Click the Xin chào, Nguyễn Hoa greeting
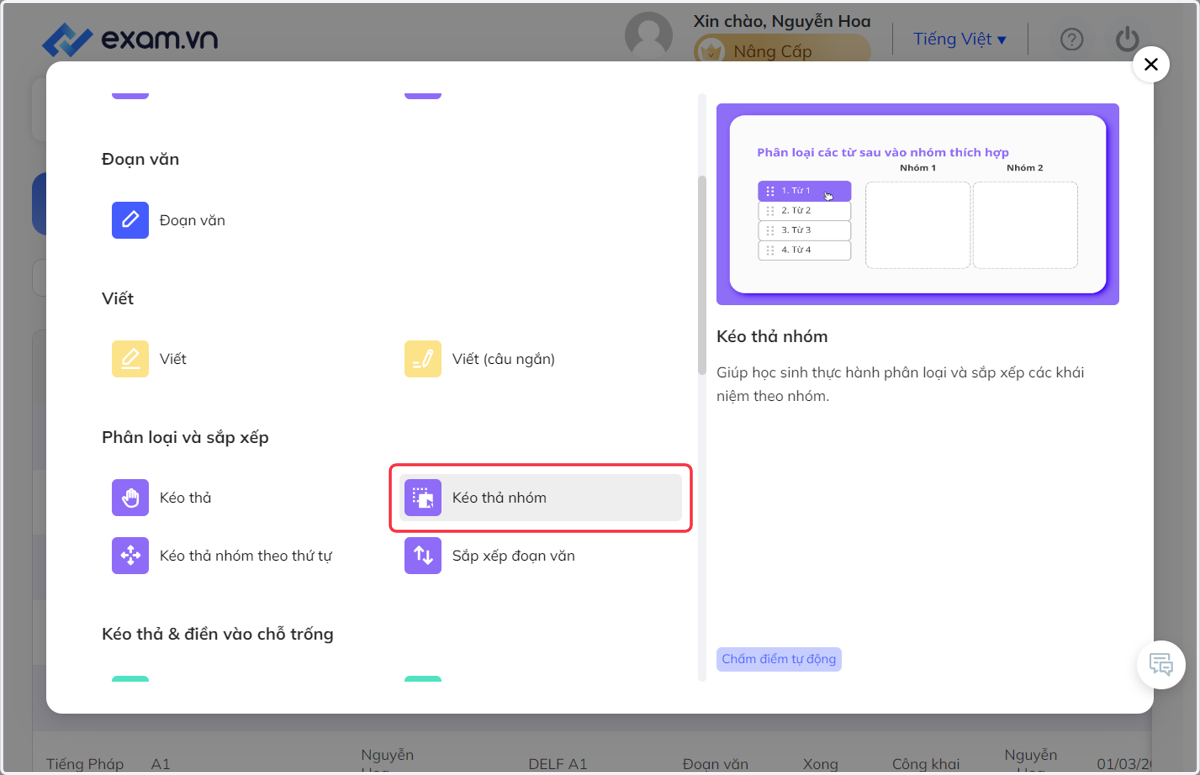The image size is (1200, 775). 782,21
